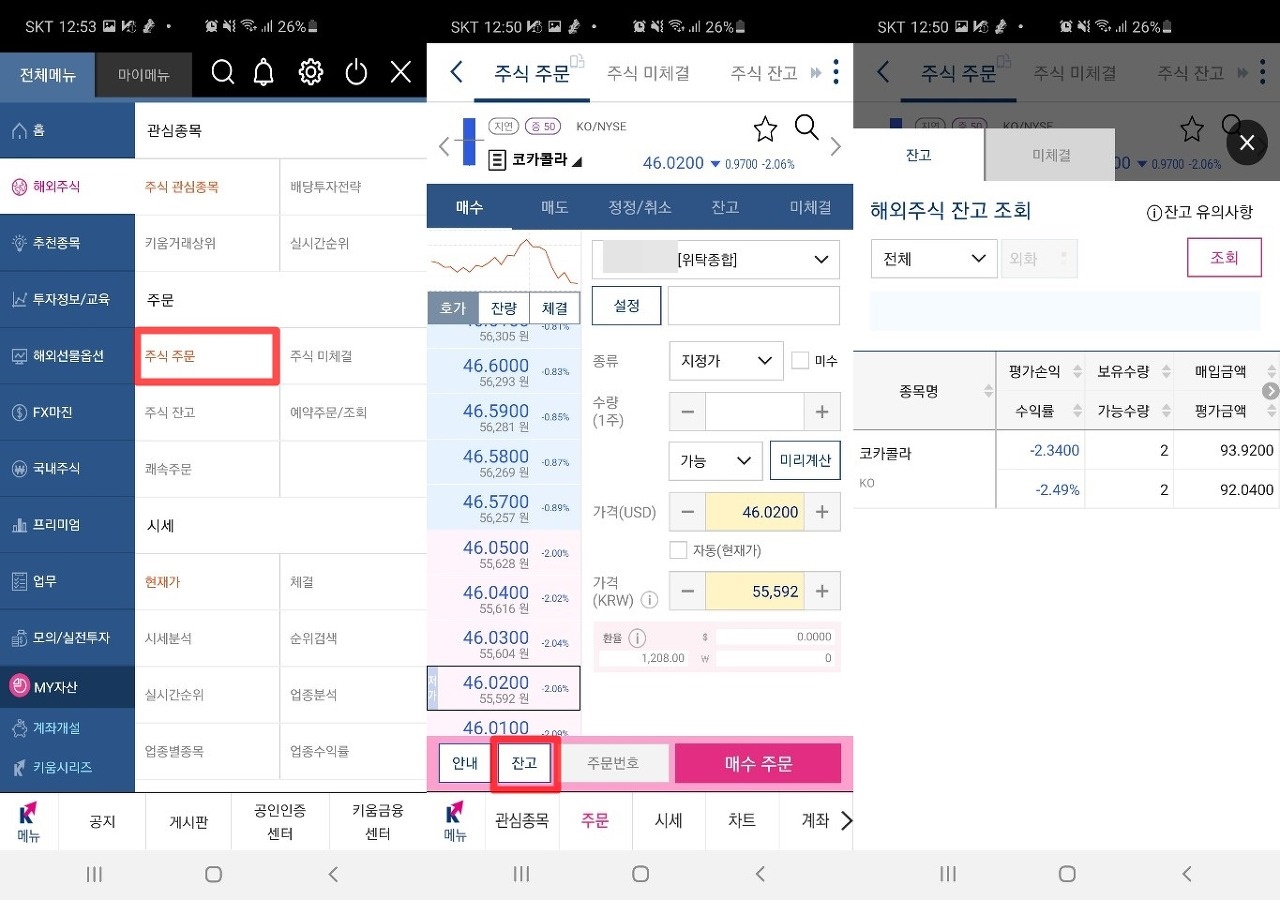Switch to 전체메뉴 tab

[x=48, y=75]
